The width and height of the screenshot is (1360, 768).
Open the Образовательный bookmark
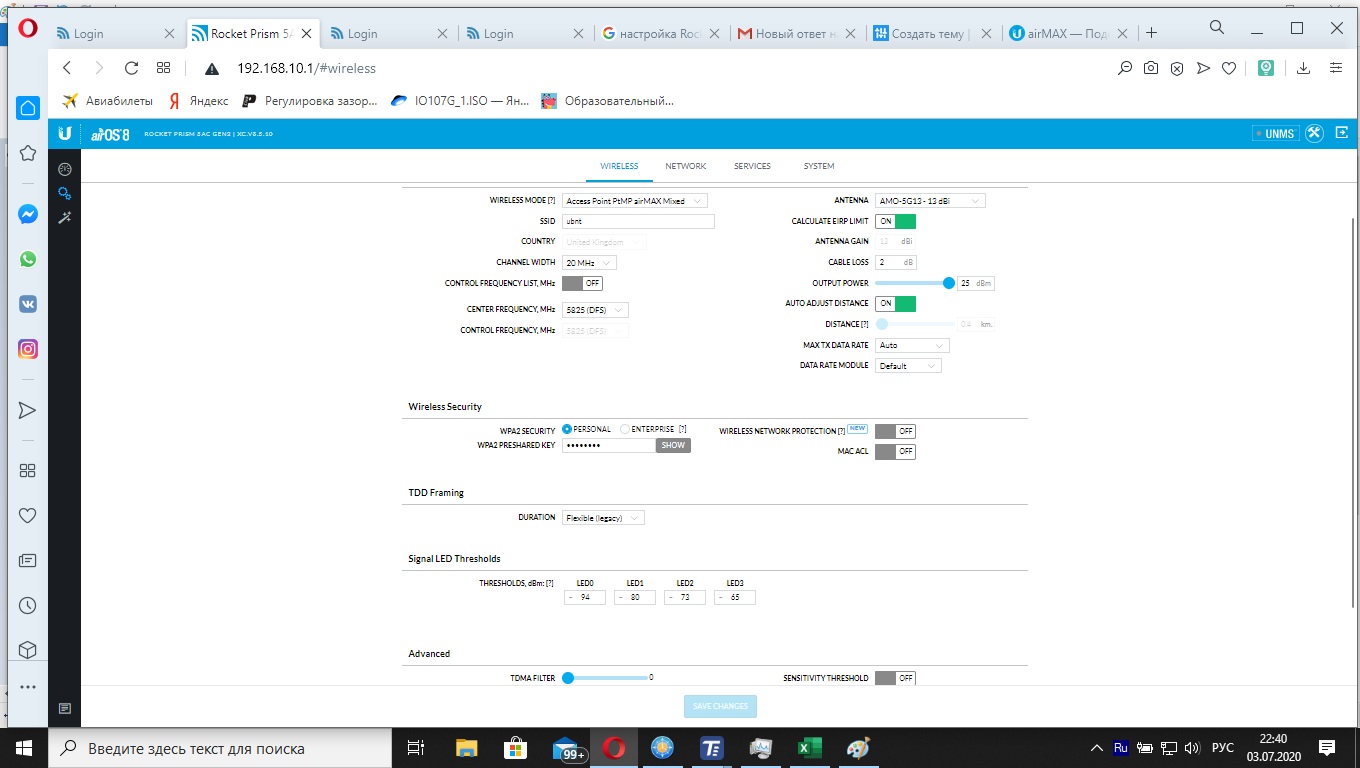[x=607, y=101]
